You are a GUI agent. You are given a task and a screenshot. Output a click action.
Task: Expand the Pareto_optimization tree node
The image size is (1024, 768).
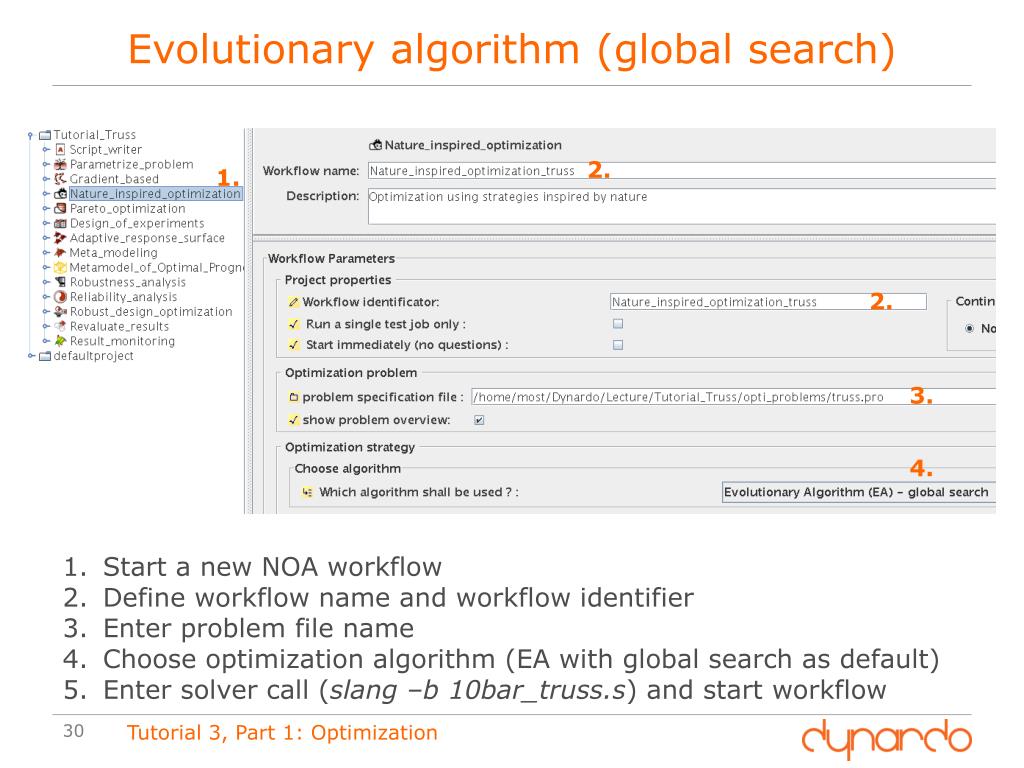pyautogui.click(x=46, y=209)
